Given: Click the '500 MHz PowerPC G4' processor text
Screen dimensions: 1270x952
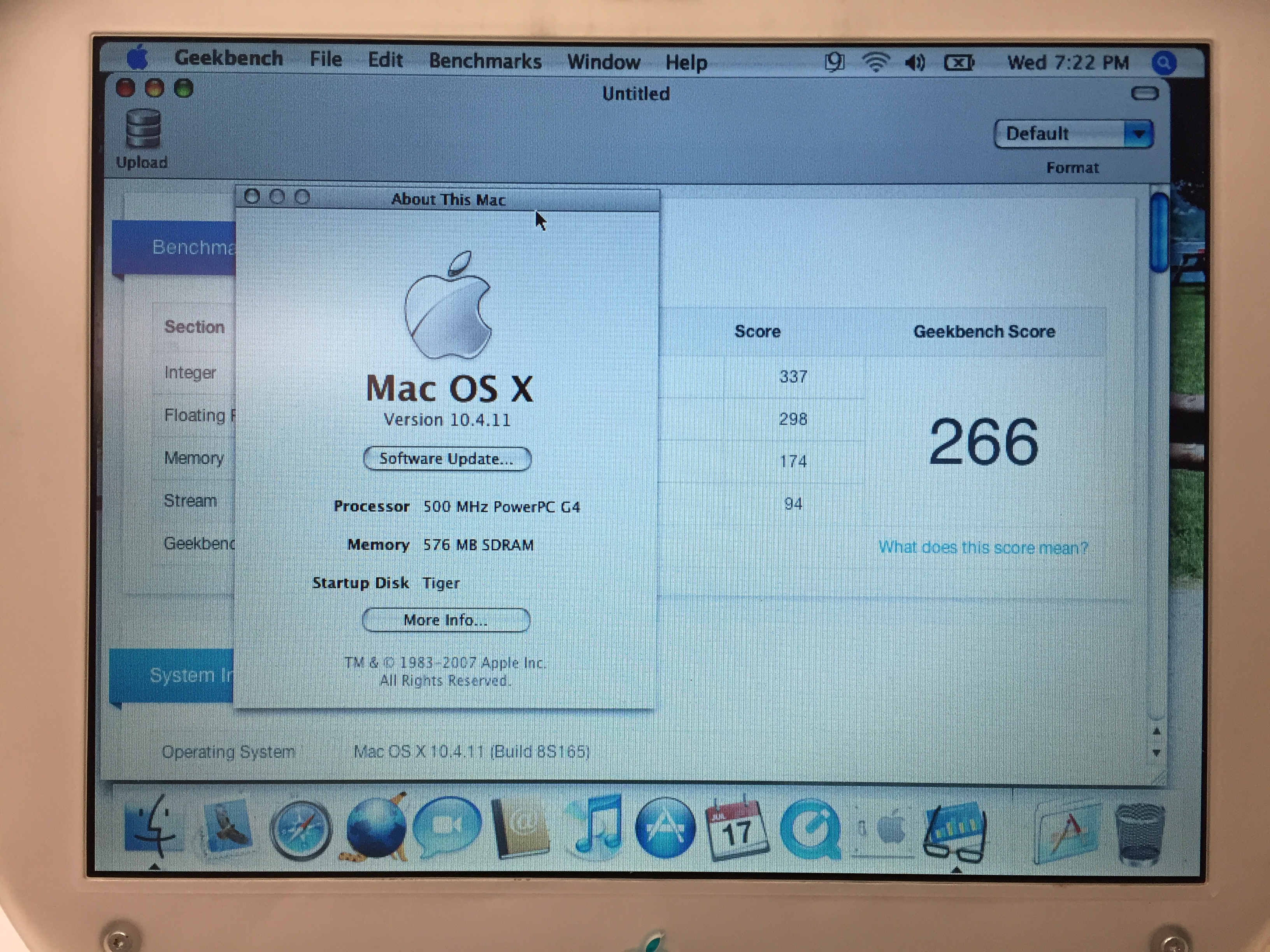Looking at the screenshot, I should point(502,507).
